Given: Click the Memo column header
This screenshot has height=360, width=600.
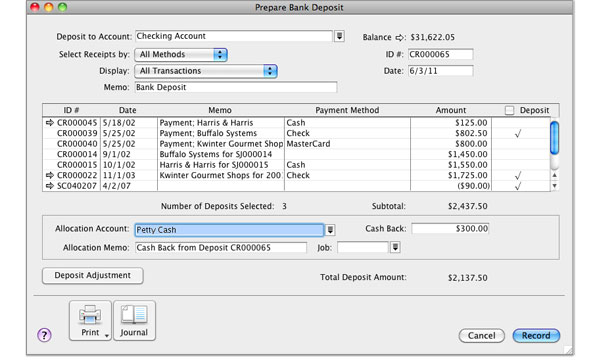Looking at the screenshot, I should [220, 110].
